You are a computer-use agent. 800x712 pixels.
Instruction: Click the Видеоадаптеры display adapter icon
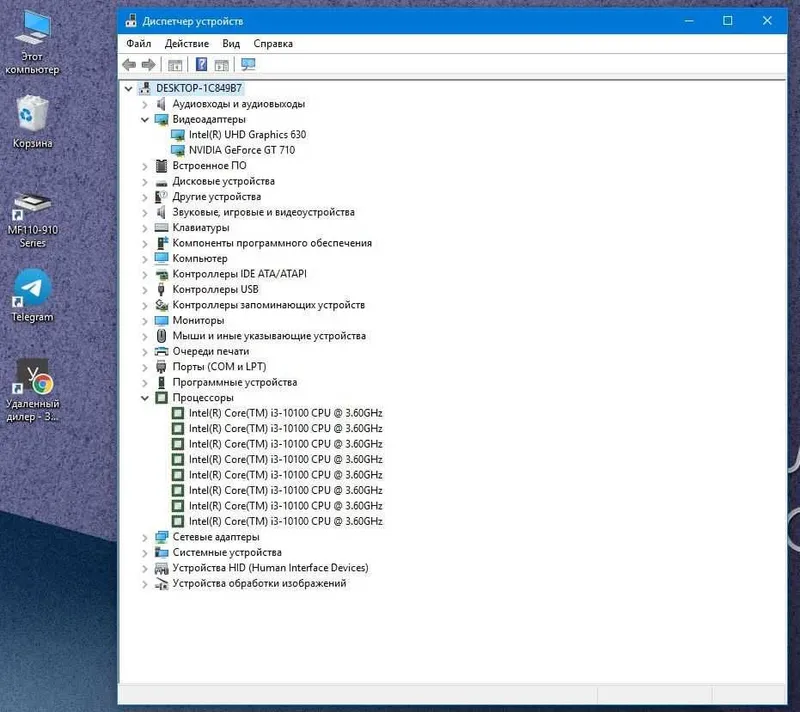pyautogui.click(x=161, y=119)
